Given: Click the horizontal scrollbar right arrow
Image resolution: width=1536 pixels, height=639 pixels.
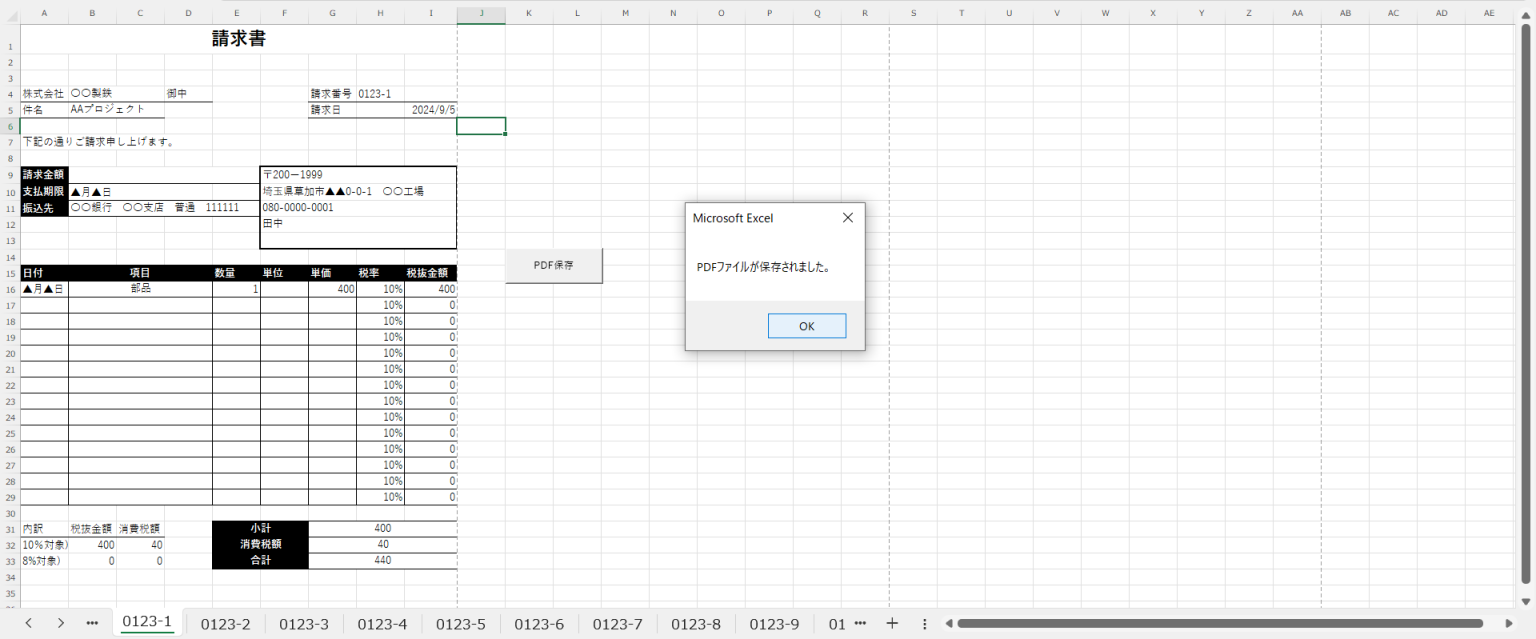Looking at the screenshot, I should coord(1509,623).
